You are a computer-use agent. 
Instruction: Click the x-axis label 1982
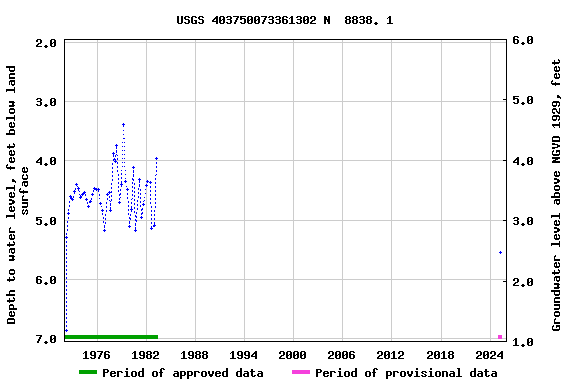145,355
